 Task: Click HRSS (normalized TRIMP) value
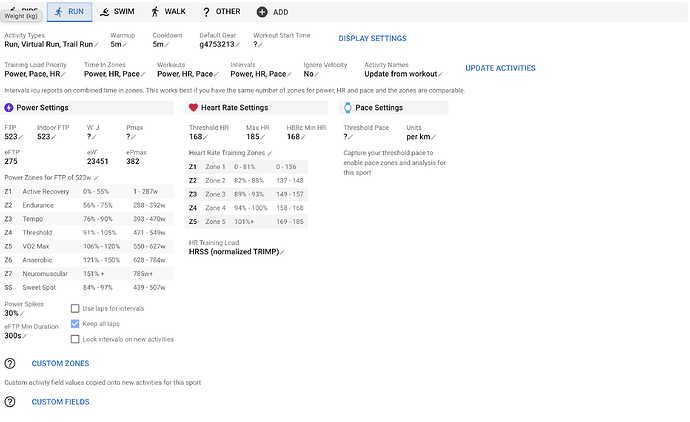(x=234, y=252)
